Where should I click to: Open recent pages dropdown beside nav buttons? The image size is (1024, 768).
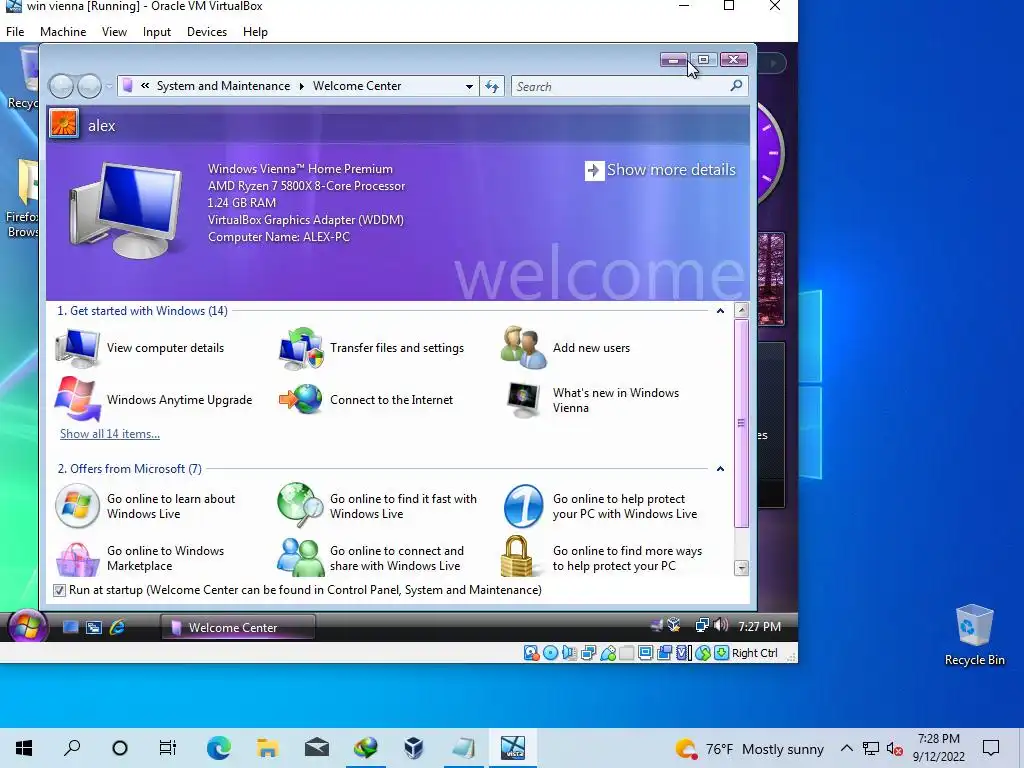(x=109, y=86)
